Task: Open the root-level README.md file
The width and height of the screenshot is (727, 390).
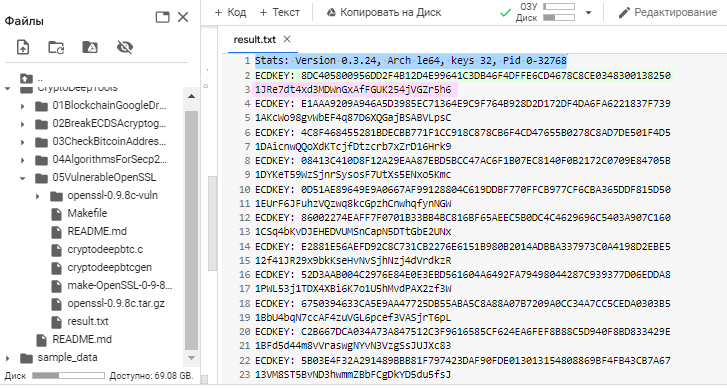Action: (x=74, y=339)
